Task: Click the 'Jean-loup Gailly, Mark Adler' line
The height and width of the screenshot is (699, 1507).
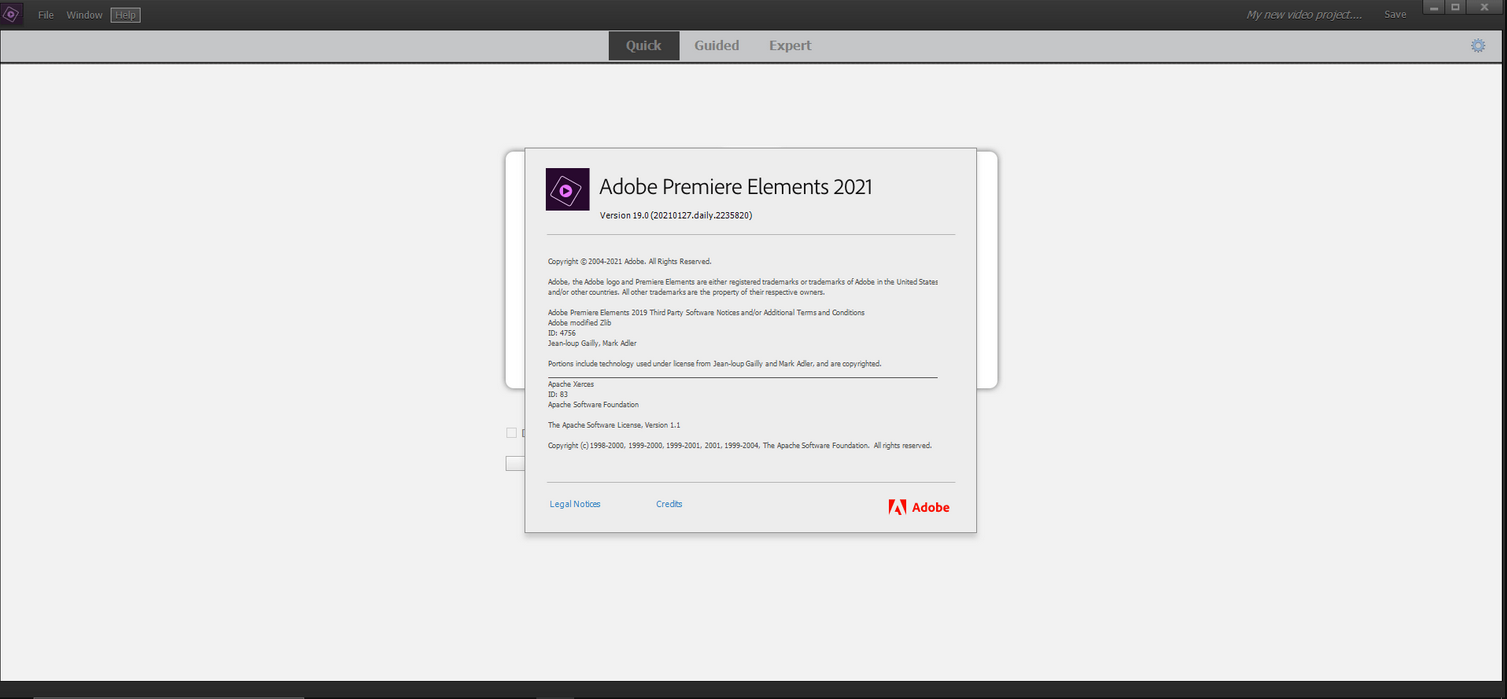Action: tap(592, 343)
